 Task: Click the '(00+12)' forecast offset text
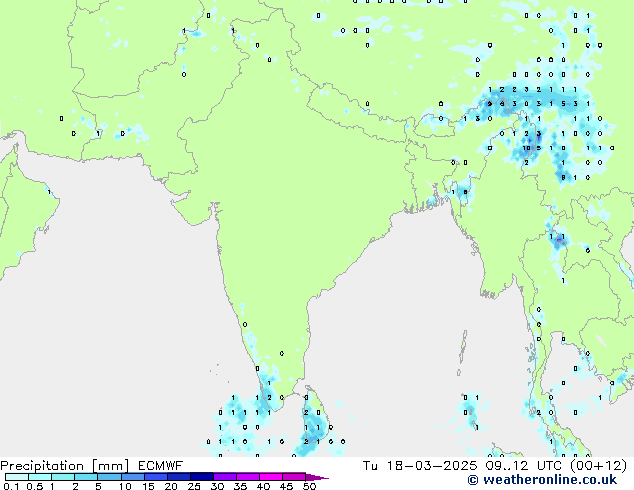pyautogui.click(x=598, y=466)
